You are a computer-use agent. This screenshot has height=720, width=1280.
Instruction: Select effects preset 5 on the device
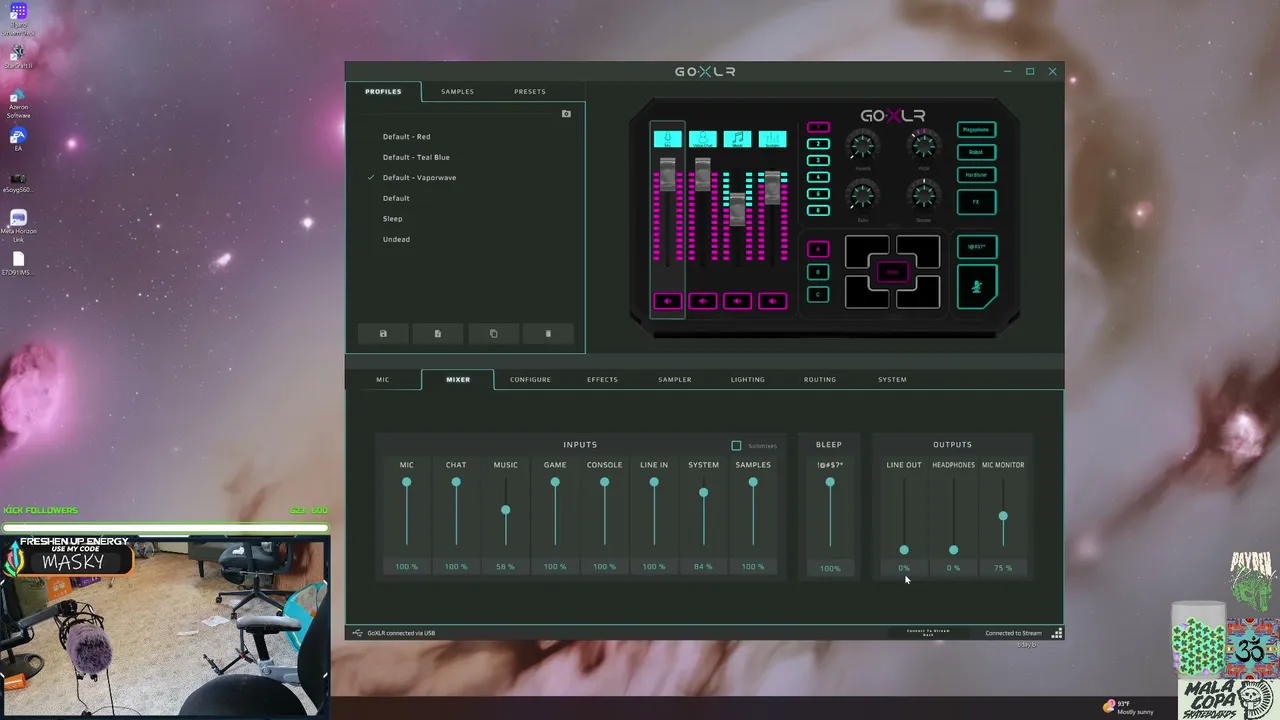click(x=818, y=194)
